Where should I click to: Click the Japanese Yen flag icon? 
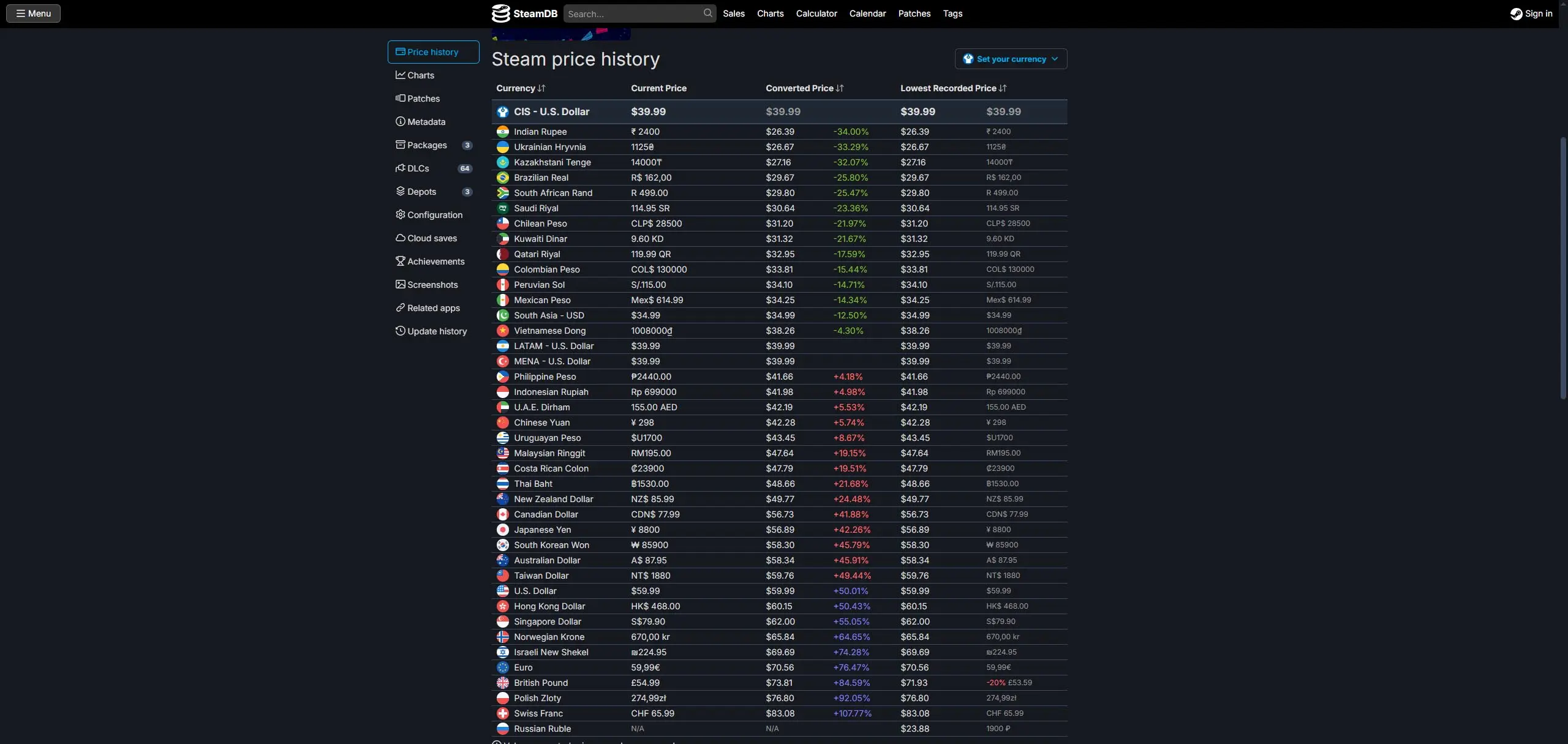[503, 530]
